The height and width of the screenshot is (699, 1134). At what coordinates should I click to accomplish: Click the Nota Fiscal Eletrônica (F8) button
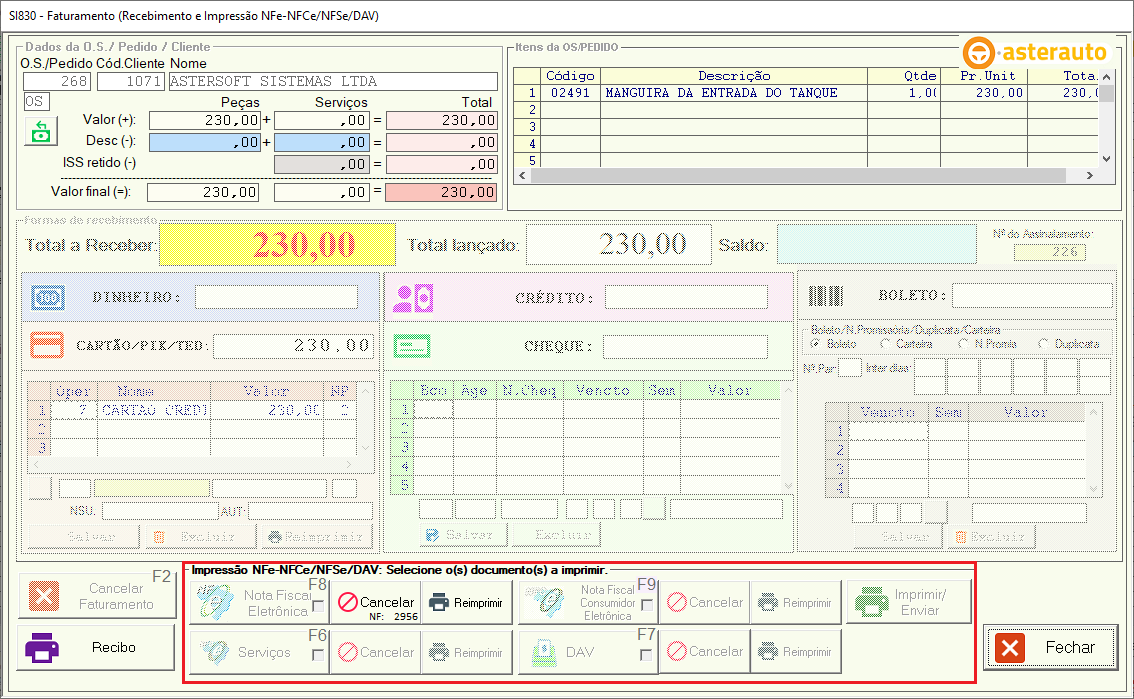coord(259,602)
